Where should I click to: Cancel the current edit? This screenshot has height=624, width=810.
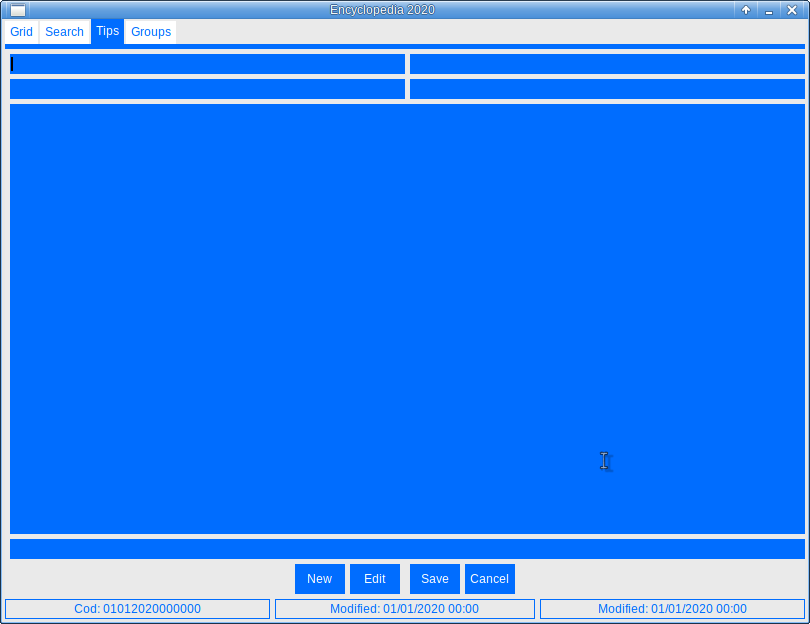490,579
